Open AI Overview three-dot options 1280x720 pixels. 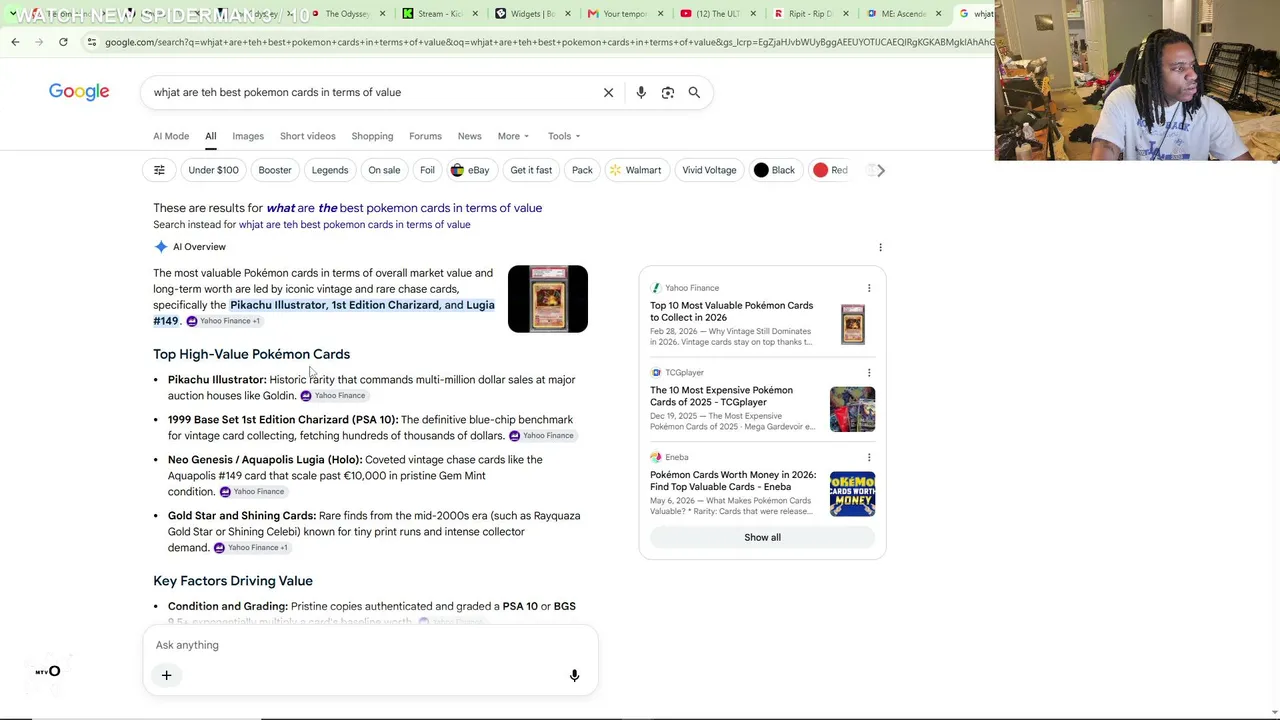(880, 247)
